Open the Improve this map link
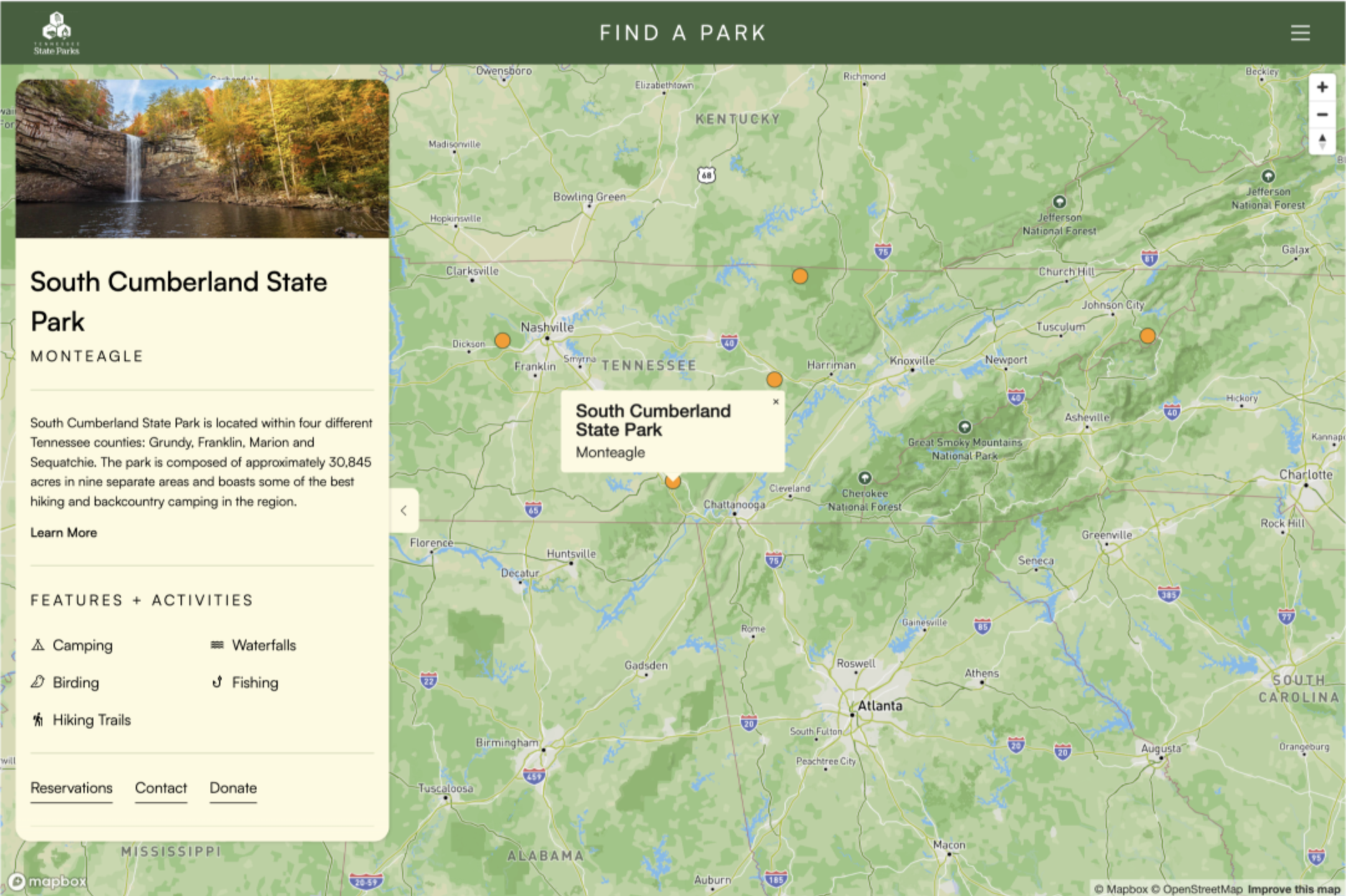Viewport: 1346px width, 896px height. [1294, 889]
